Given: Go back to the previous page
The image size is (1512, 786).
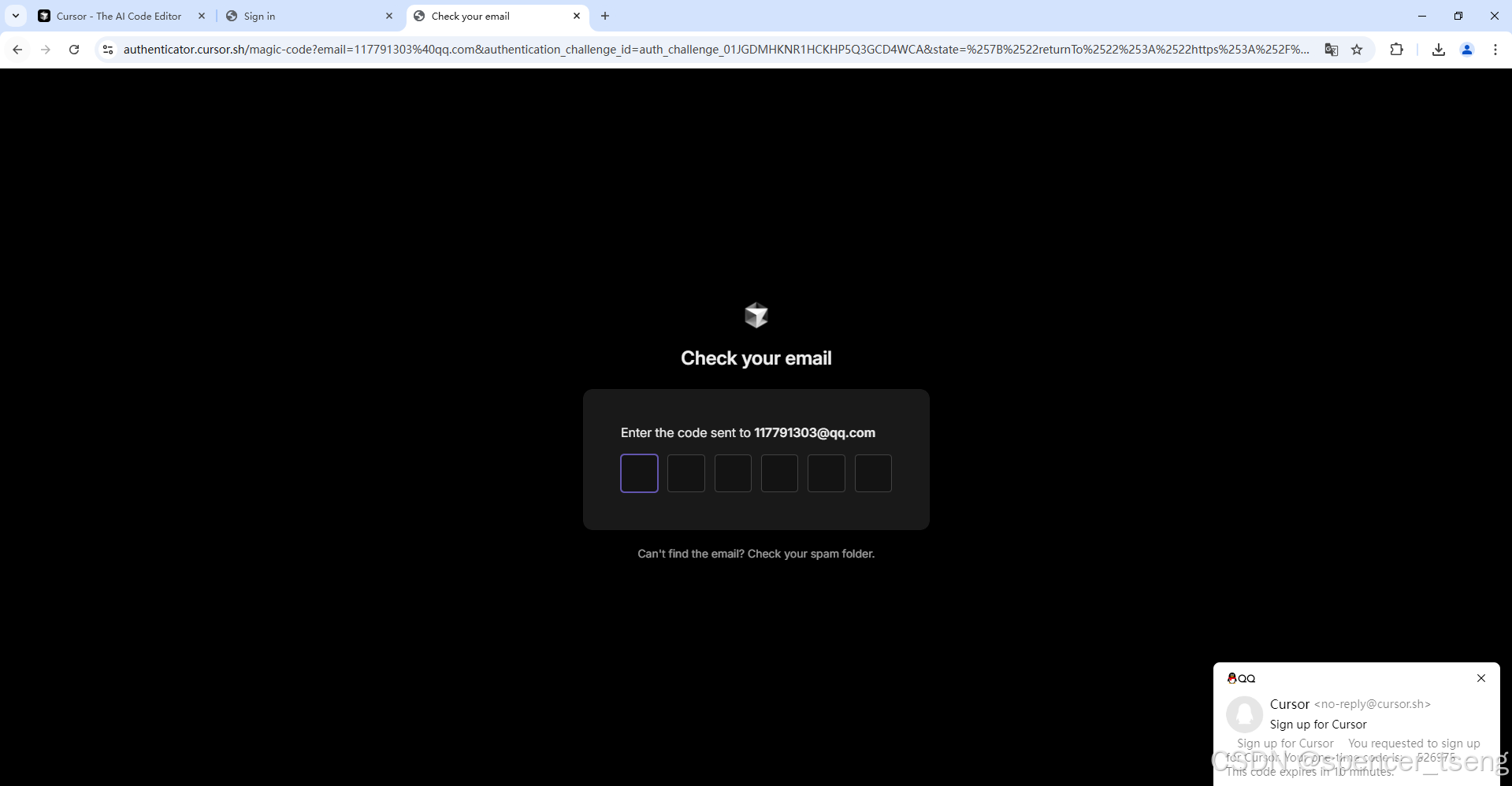Looking at the screenshot, I should point(17,50).
